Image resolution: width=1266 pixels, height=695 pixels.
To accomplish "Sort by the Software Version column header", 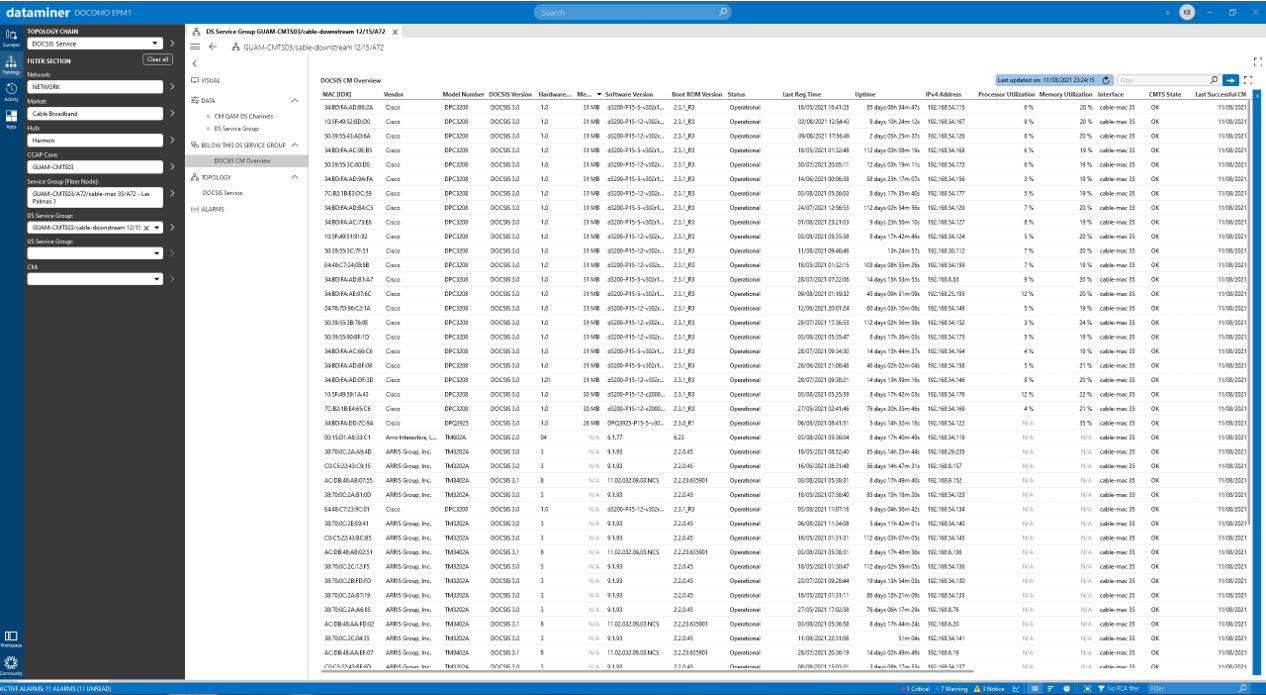I will (629, 95).
